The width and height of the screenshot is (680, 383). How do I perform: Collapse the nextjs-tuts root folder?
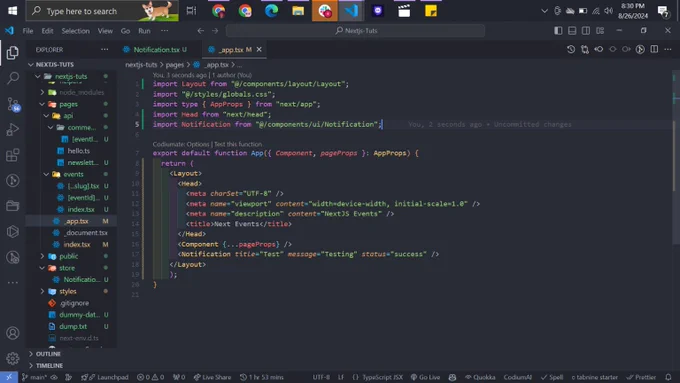pos(72,76)
